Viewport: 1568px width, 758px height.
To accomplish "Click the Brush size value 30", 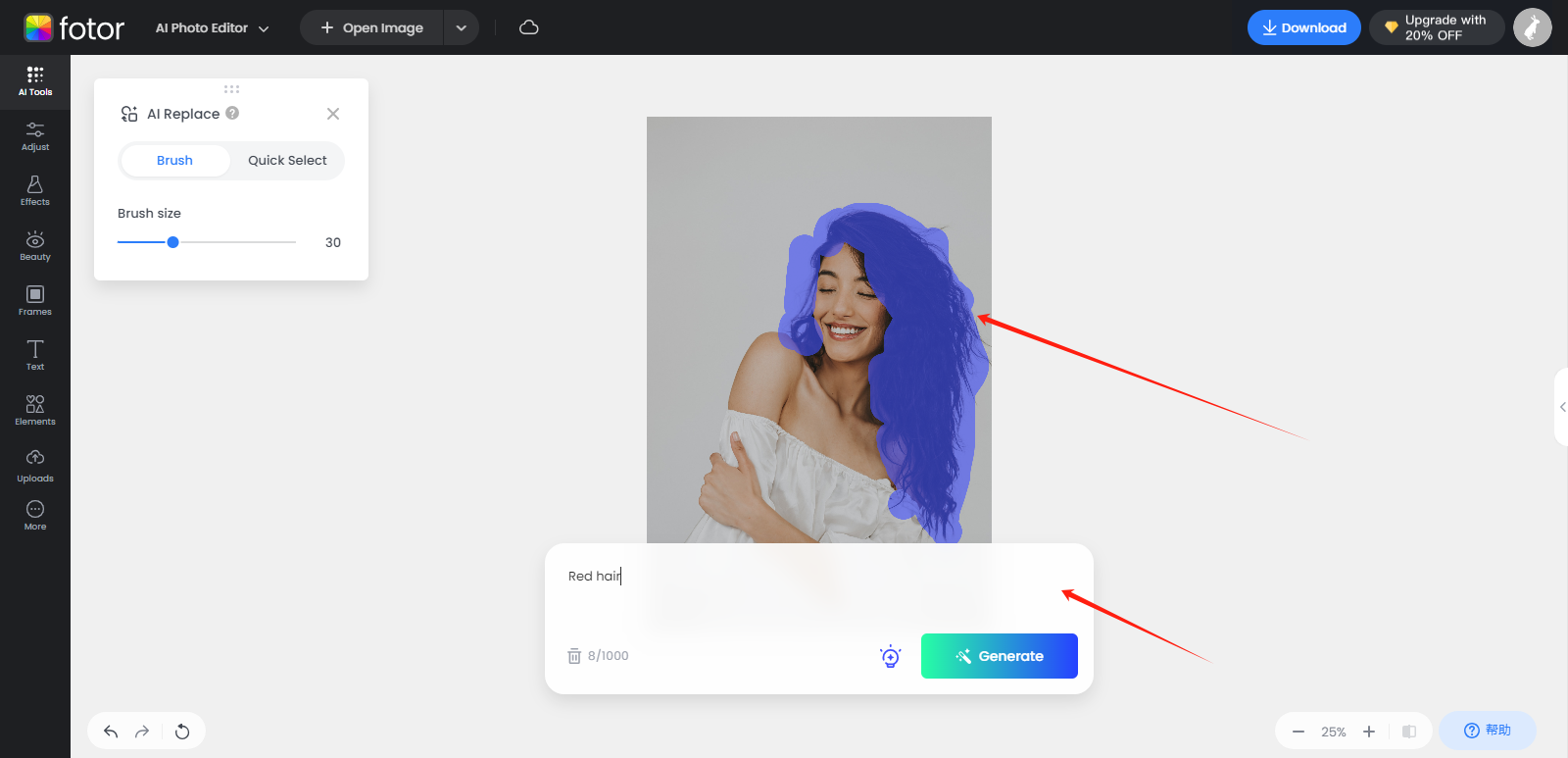I will [333, 242].
